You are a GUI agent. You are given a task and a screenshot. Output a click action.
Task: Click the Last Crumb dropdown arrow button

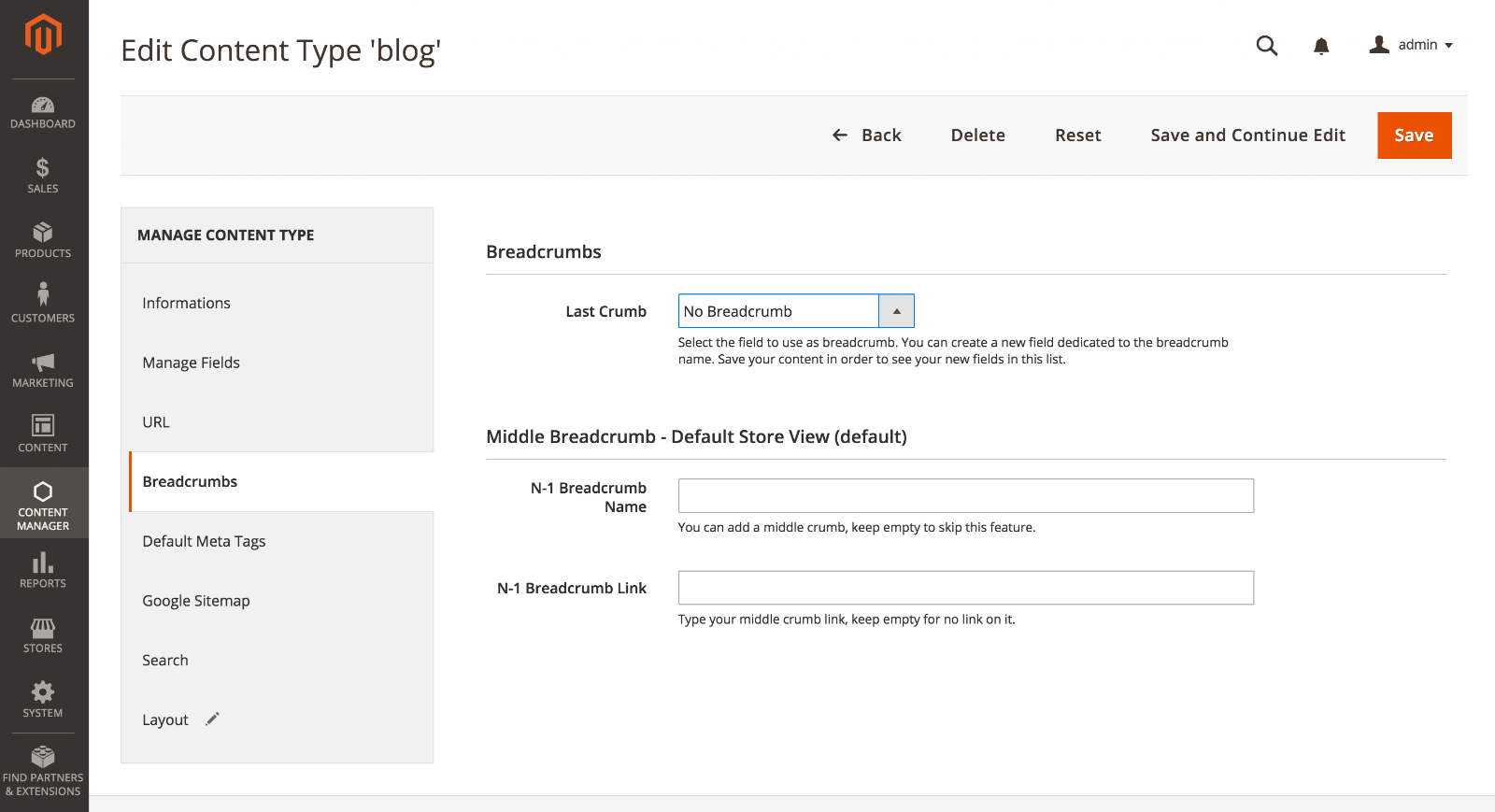tap(897, 311)
